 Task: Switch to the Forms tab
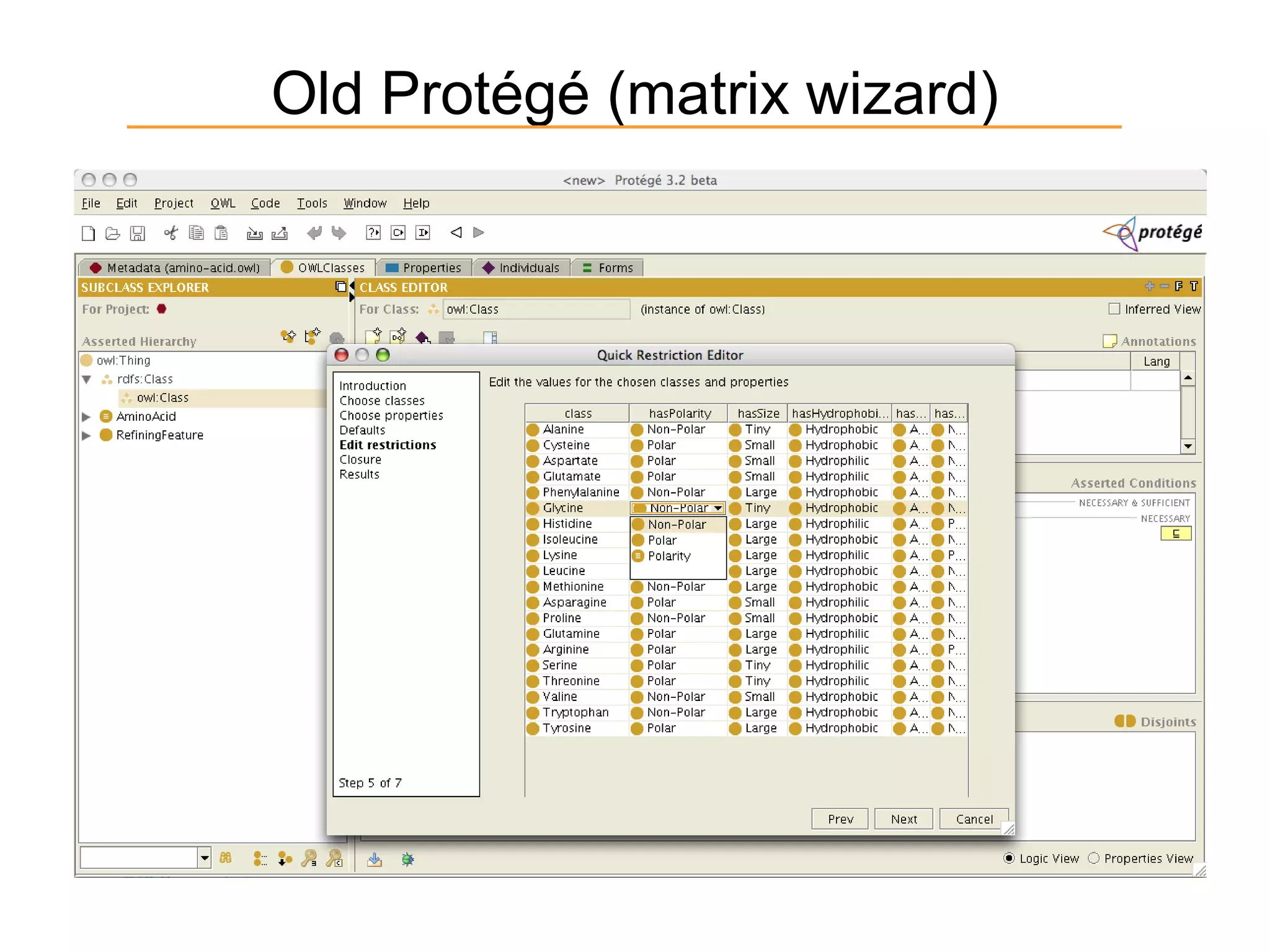point(608,268)
